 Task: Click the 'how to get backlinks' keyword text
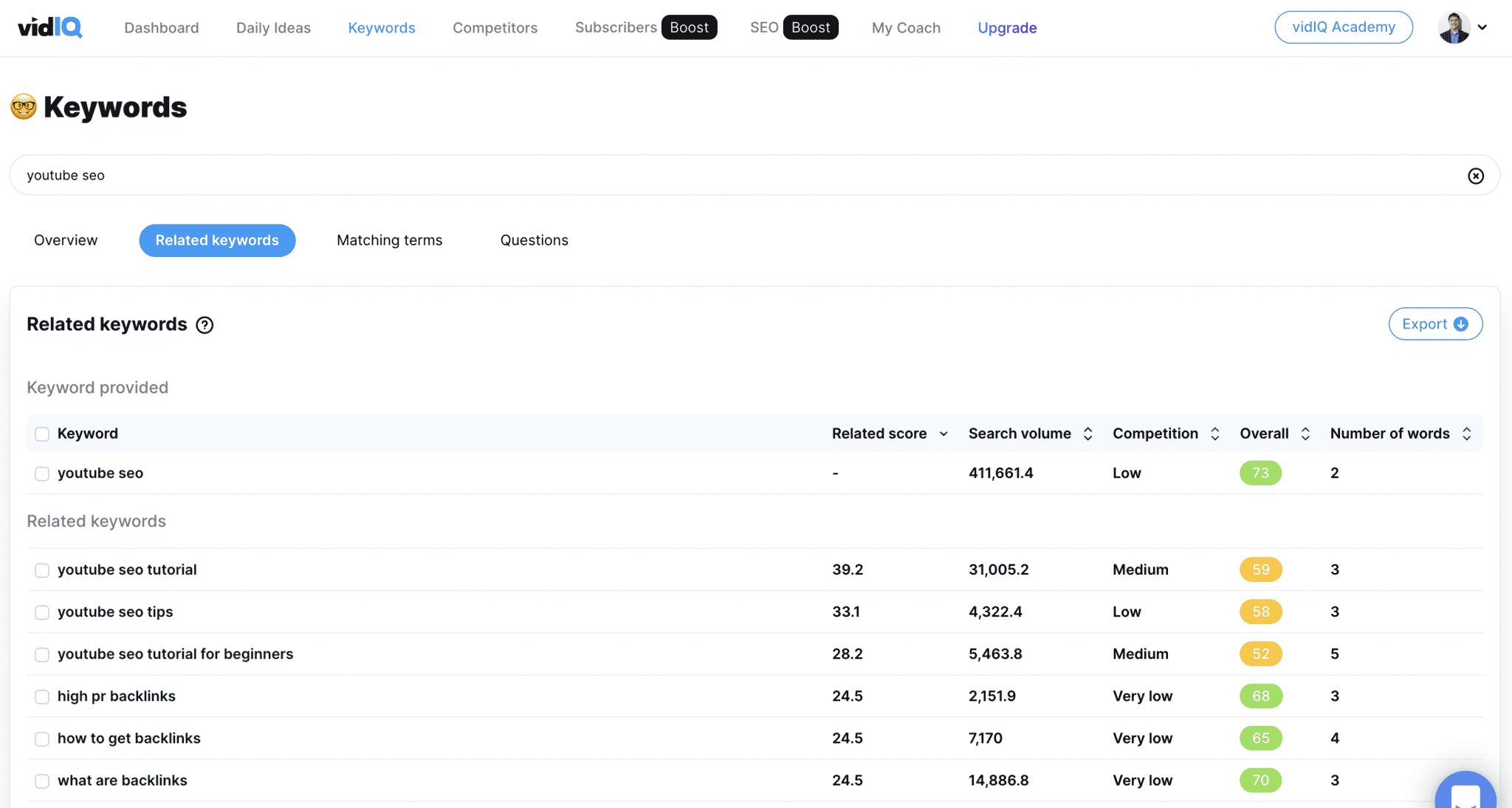[x=129, y=738]
